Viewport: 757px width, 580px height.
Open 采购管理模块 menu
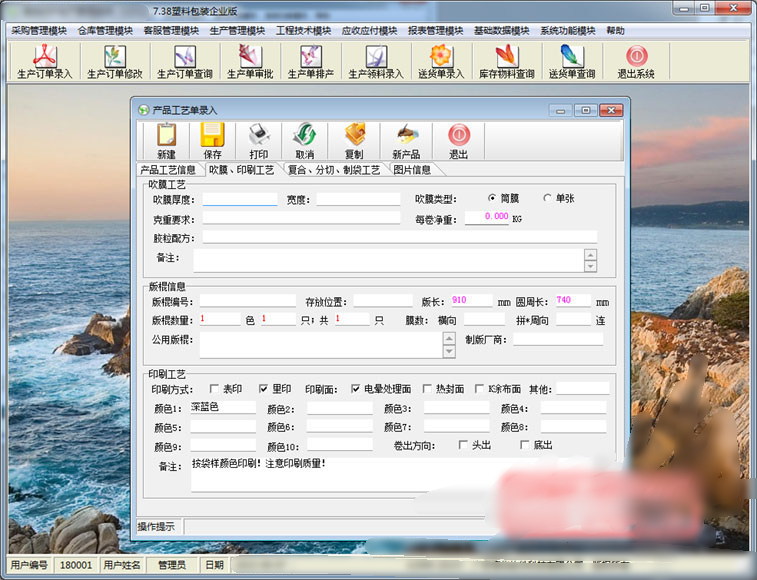39,31
